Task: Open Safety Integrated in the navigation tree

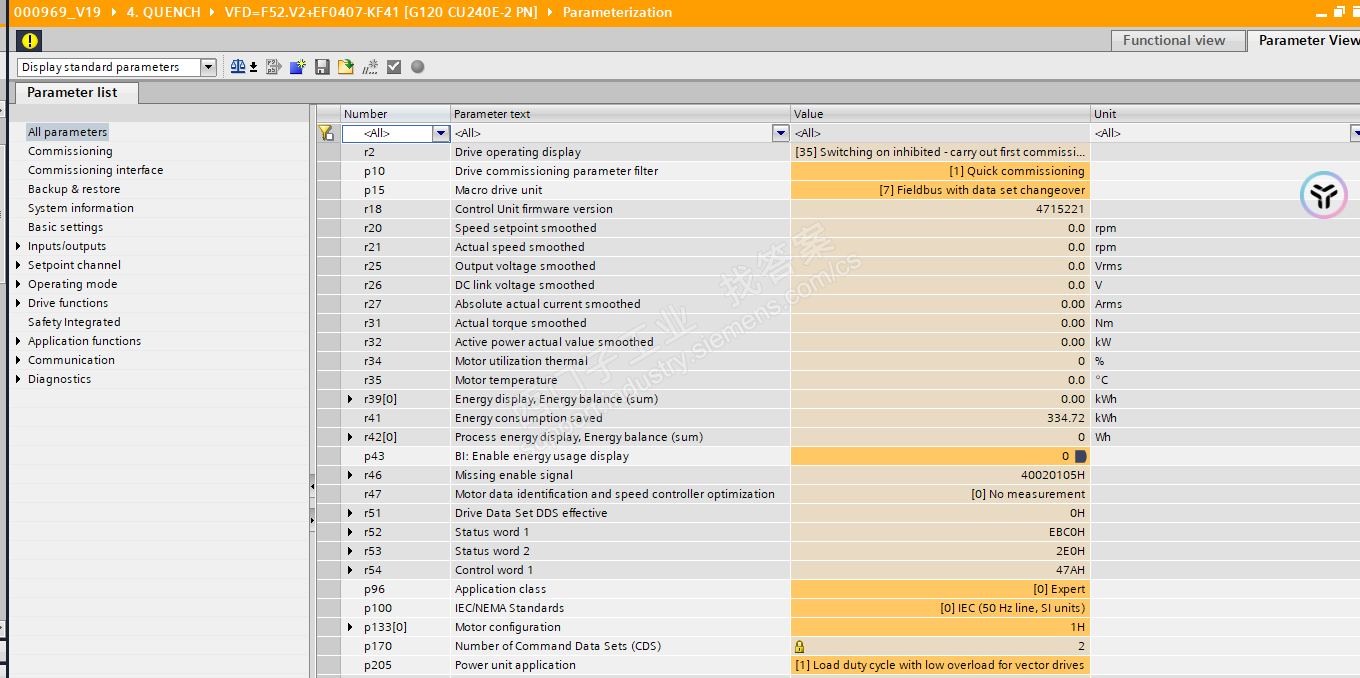Action: 74,322
